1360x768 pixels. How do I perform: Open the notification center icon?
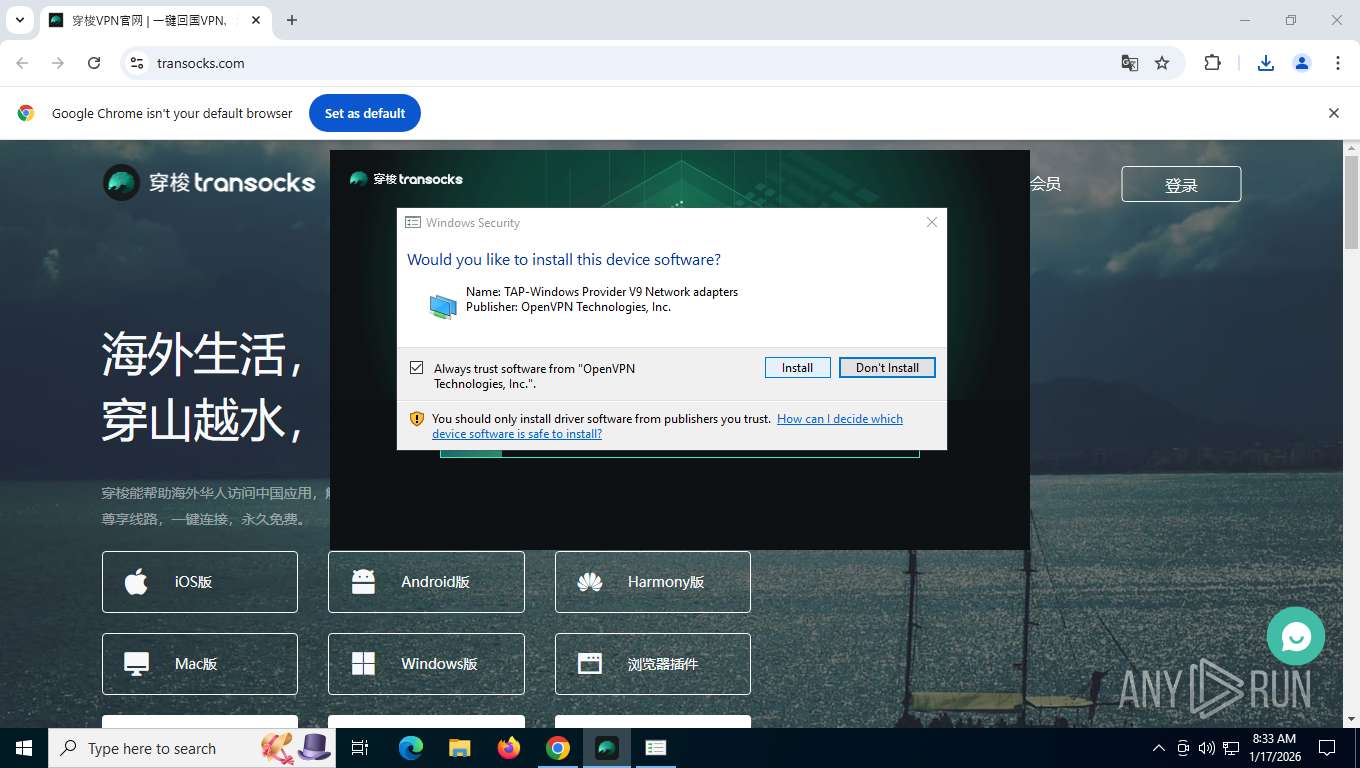click(1328, 748)
